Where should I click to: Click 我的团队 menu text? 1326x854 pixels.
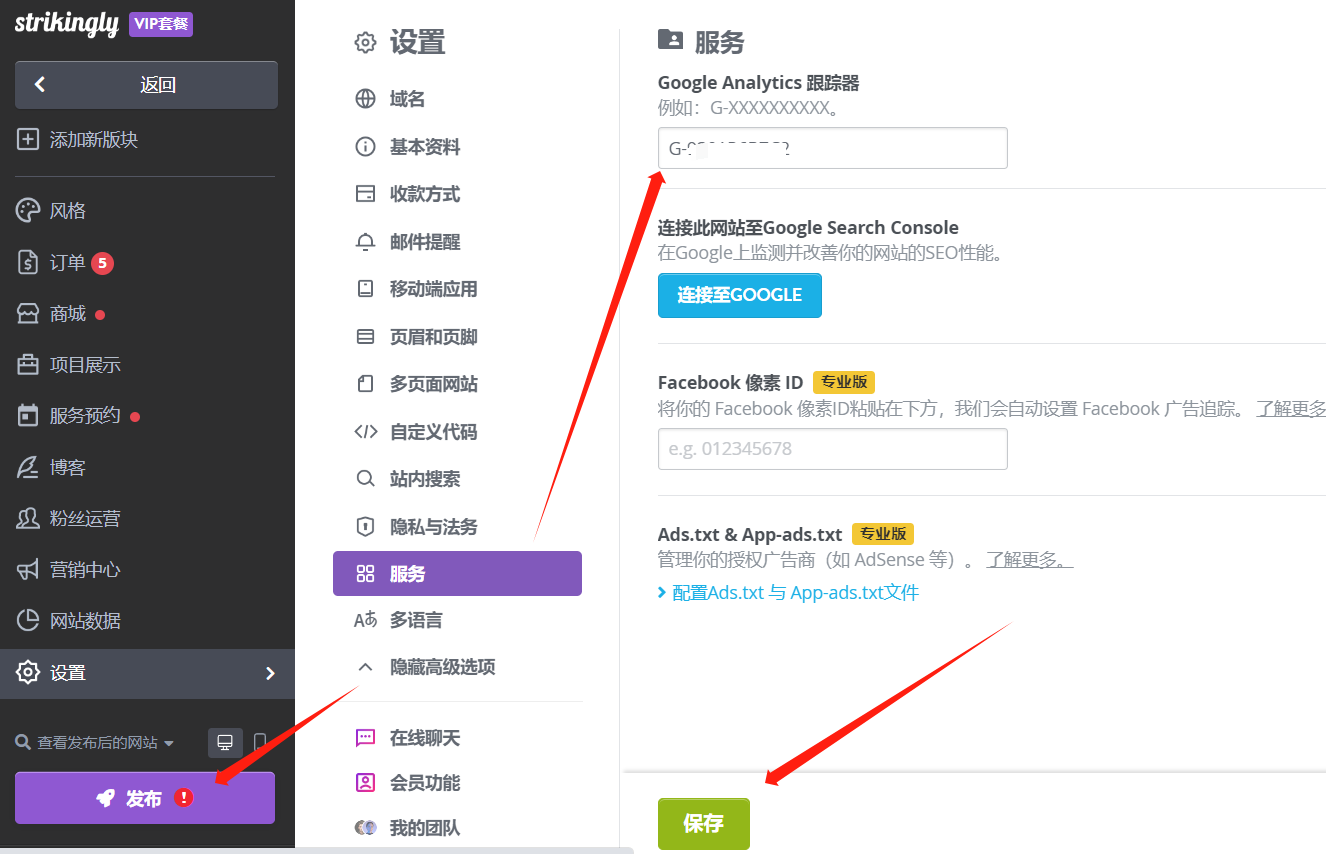pos(425,828)
